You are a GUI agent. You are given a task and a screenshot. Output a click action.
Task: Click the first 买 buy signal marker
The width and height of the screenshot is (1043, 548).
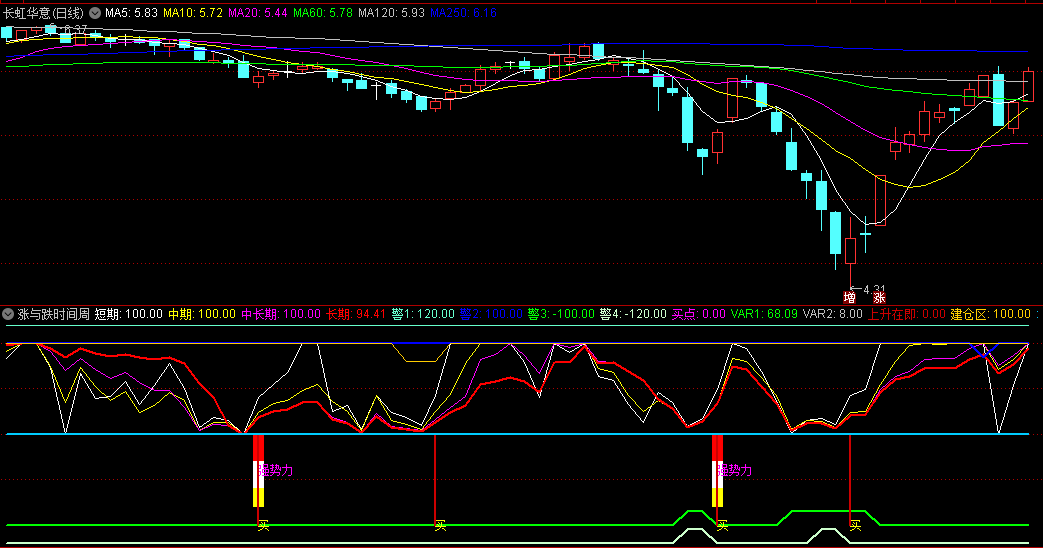point(263,525)
